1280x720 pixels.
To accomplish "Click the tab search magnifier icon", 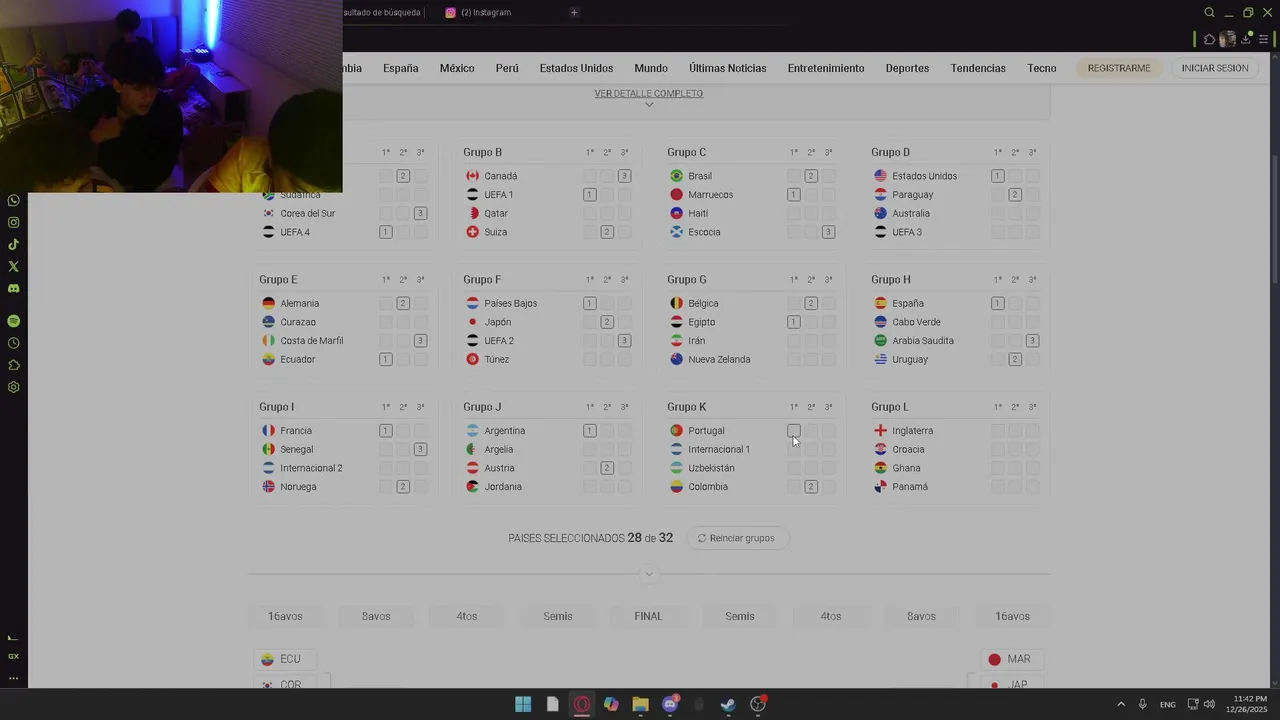I will (1209, 12).
